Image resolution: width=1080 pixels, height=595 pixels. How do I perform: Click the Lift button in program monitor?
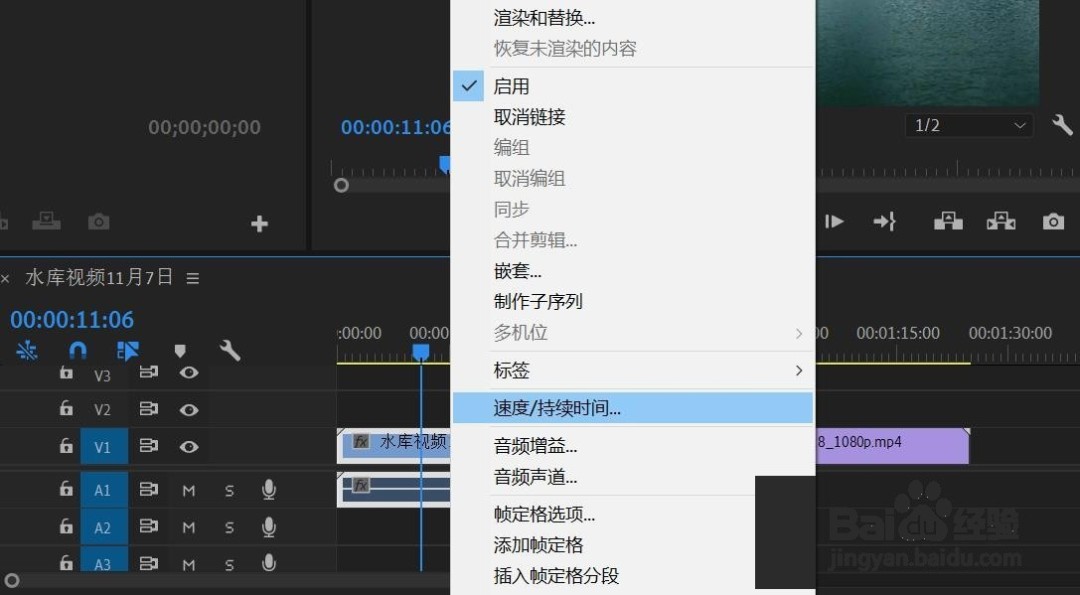click(948, 221)
